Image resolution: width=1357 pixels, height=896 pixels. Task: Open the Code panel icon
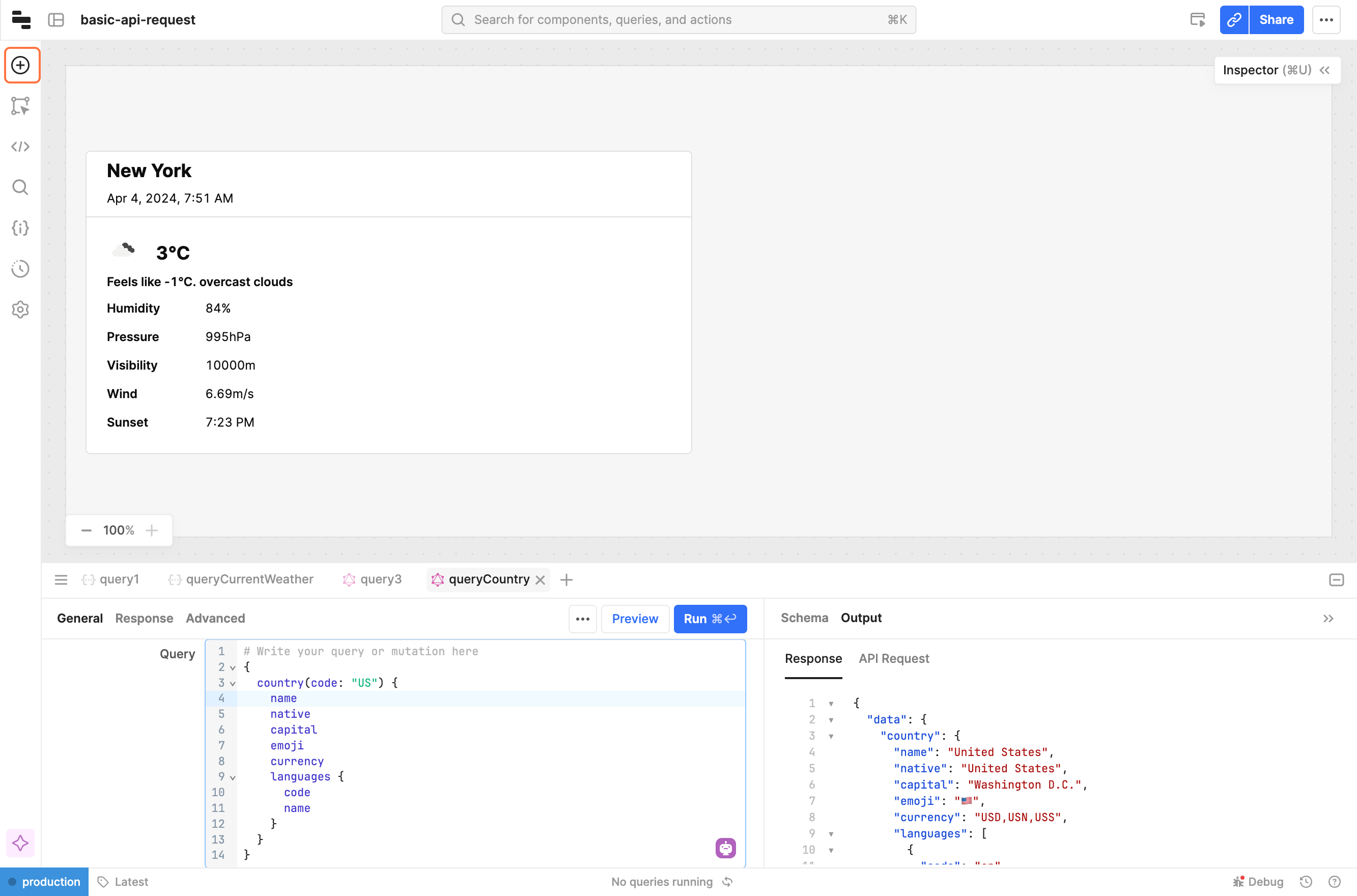21,147
